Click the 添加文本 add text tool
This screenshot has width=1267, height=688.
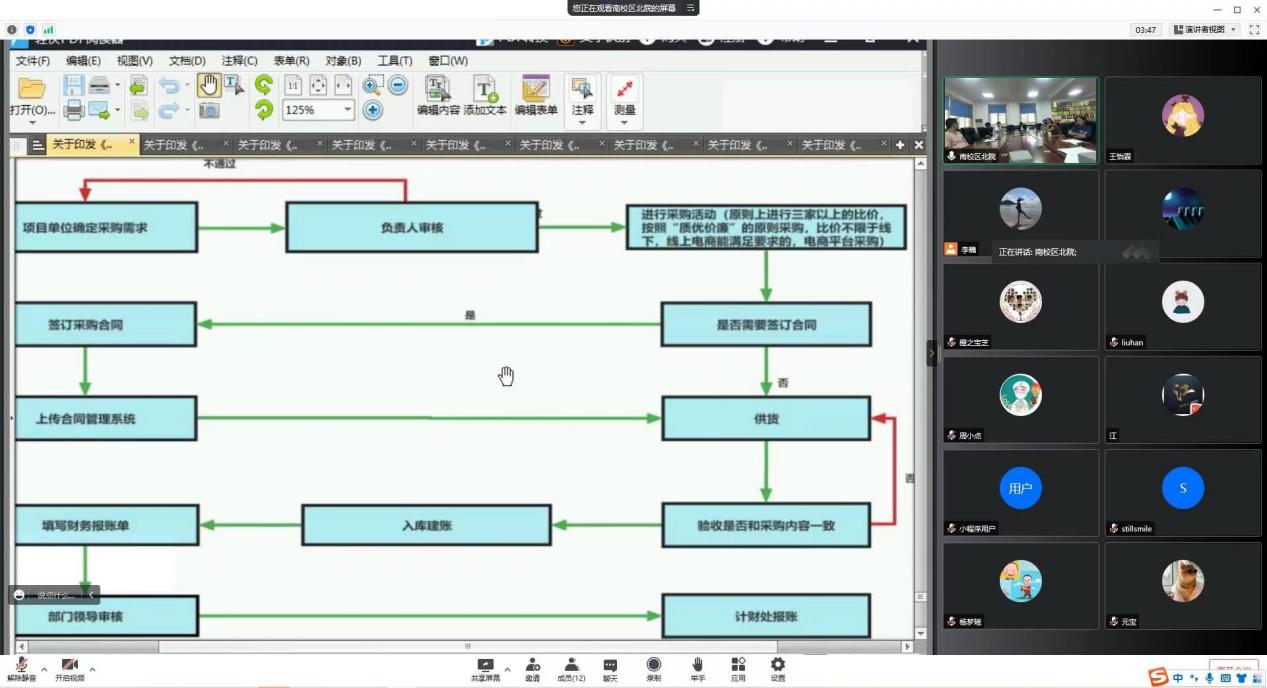pos(485,96)
